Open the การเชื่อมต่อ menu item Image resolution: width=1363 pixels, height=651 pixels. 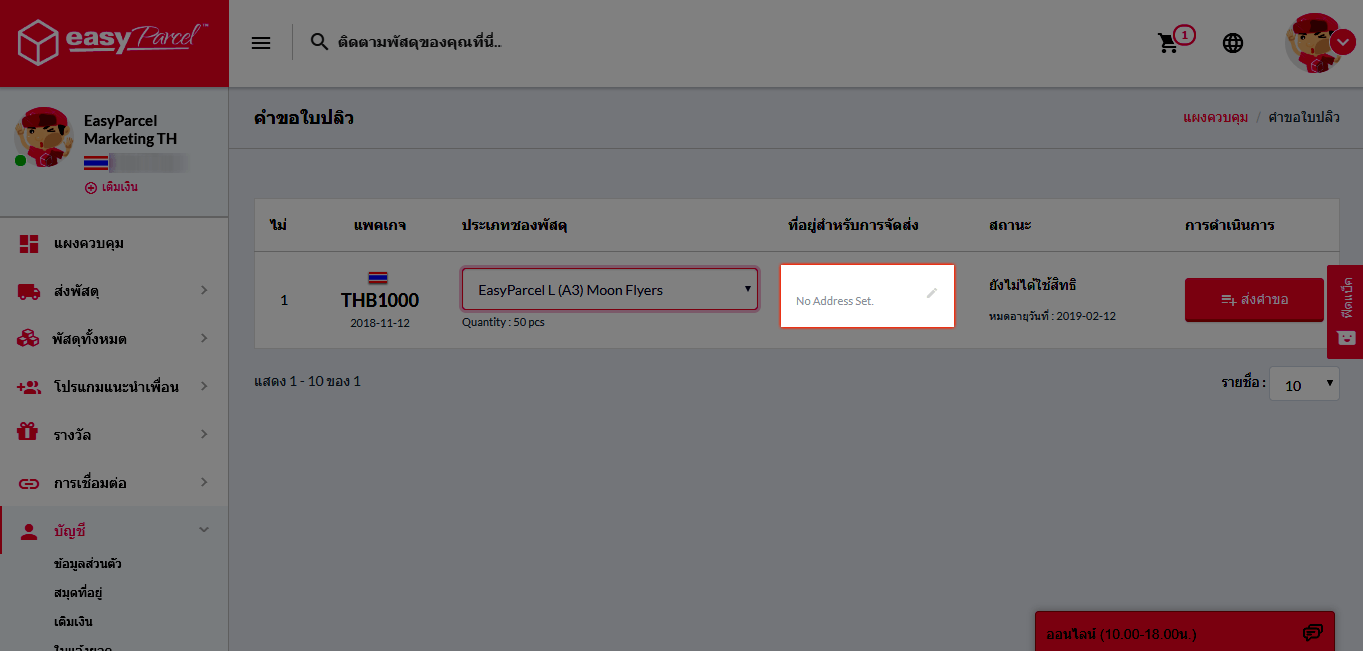90,483
